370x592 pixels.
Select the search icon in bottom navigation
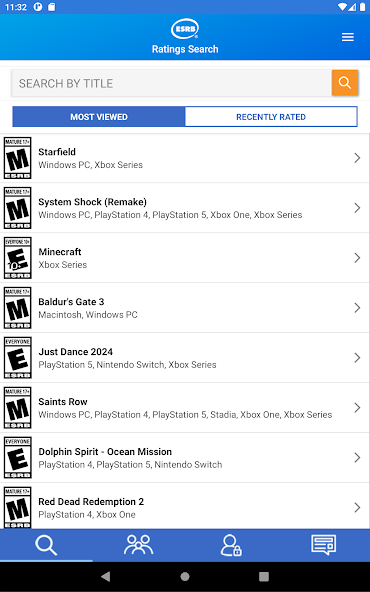46,545
